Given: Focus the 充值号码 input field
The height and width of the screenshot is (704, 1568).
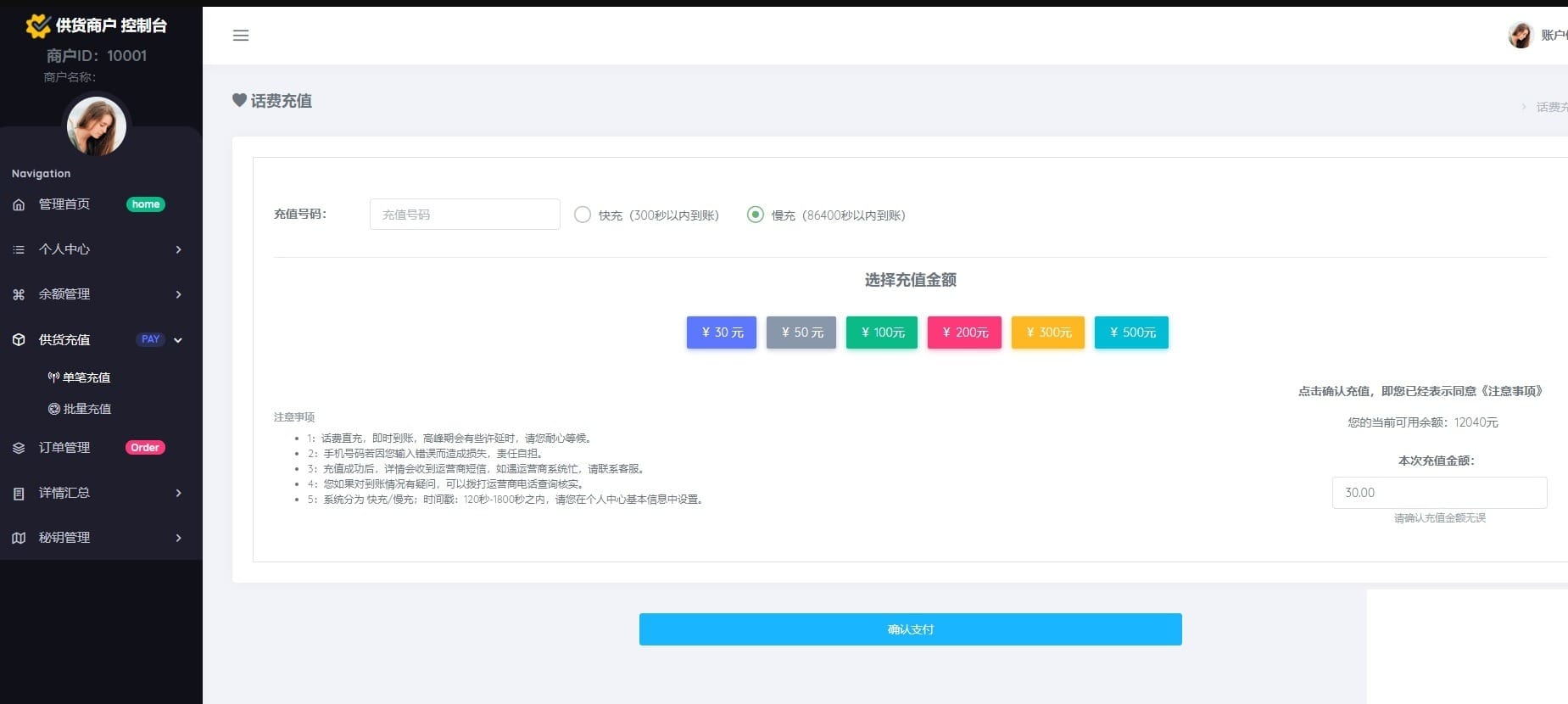Looking at the screenshot, I should [465, 215].
